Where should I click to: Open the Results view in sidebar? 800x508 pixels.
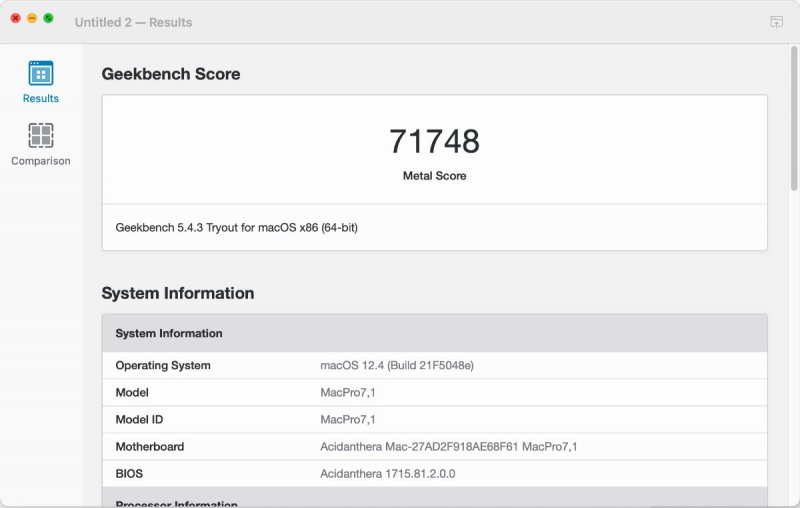point(41,82)
